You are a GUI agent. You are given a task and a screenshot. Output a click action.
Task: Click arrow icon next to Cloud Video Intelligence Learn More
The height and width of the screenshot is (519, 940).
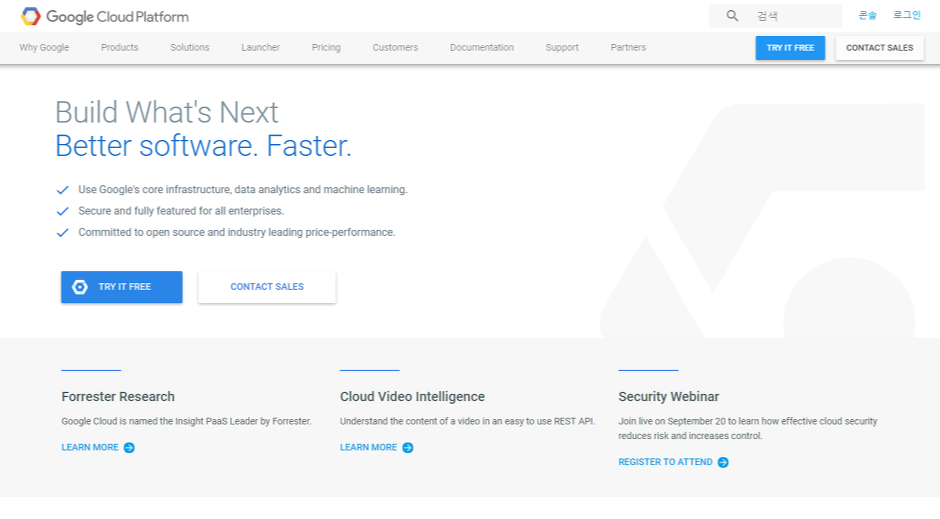pyautogui.click(x=408, y=448)
